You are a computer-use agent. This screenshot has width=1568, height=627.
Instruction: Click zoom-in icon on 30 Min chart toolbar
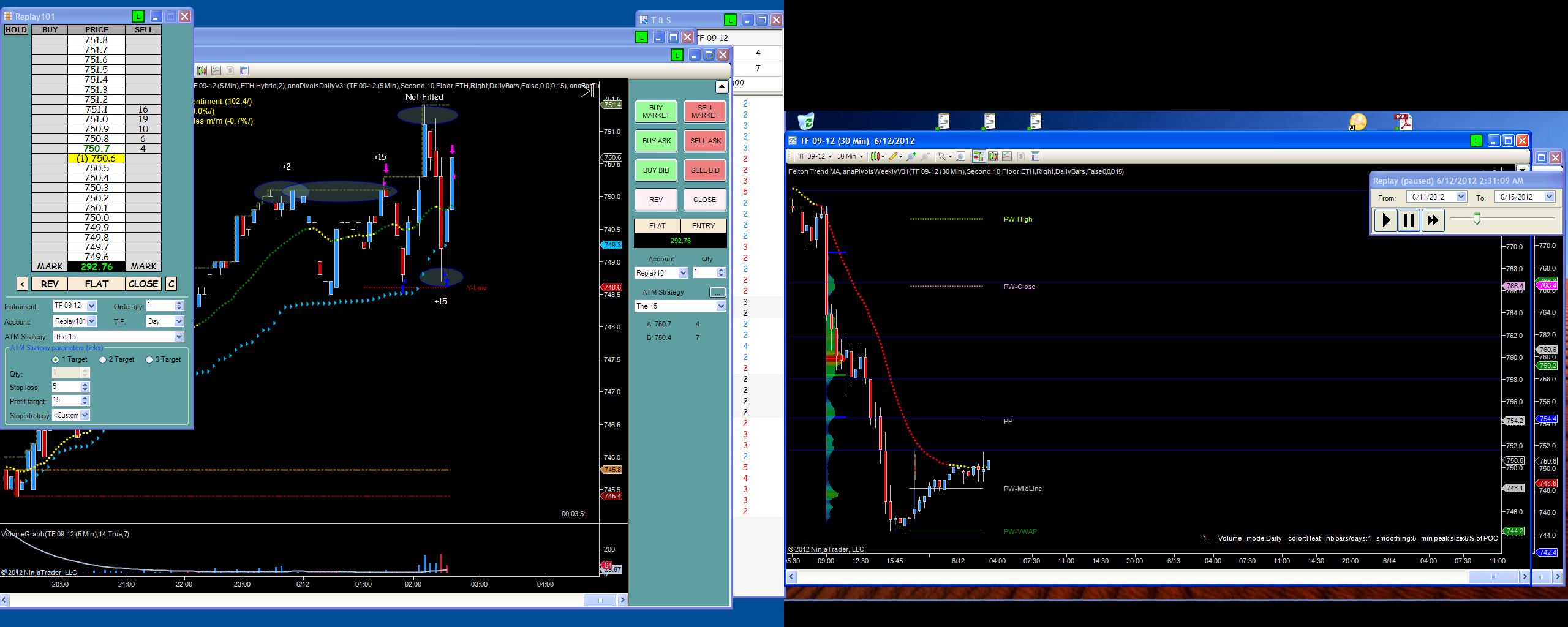(x=911, y=156)
